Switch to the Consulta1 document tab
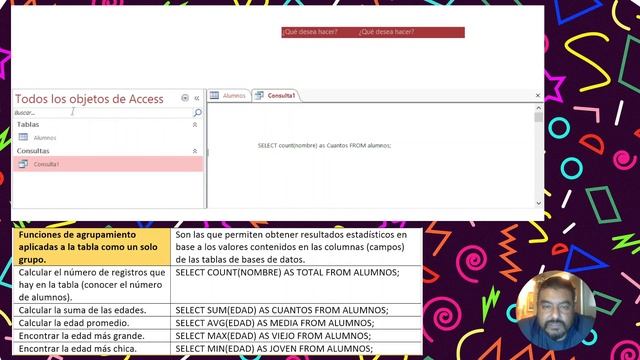Viewport: 640px width, 360px height. pyautogui.click(x=276, y=96)
